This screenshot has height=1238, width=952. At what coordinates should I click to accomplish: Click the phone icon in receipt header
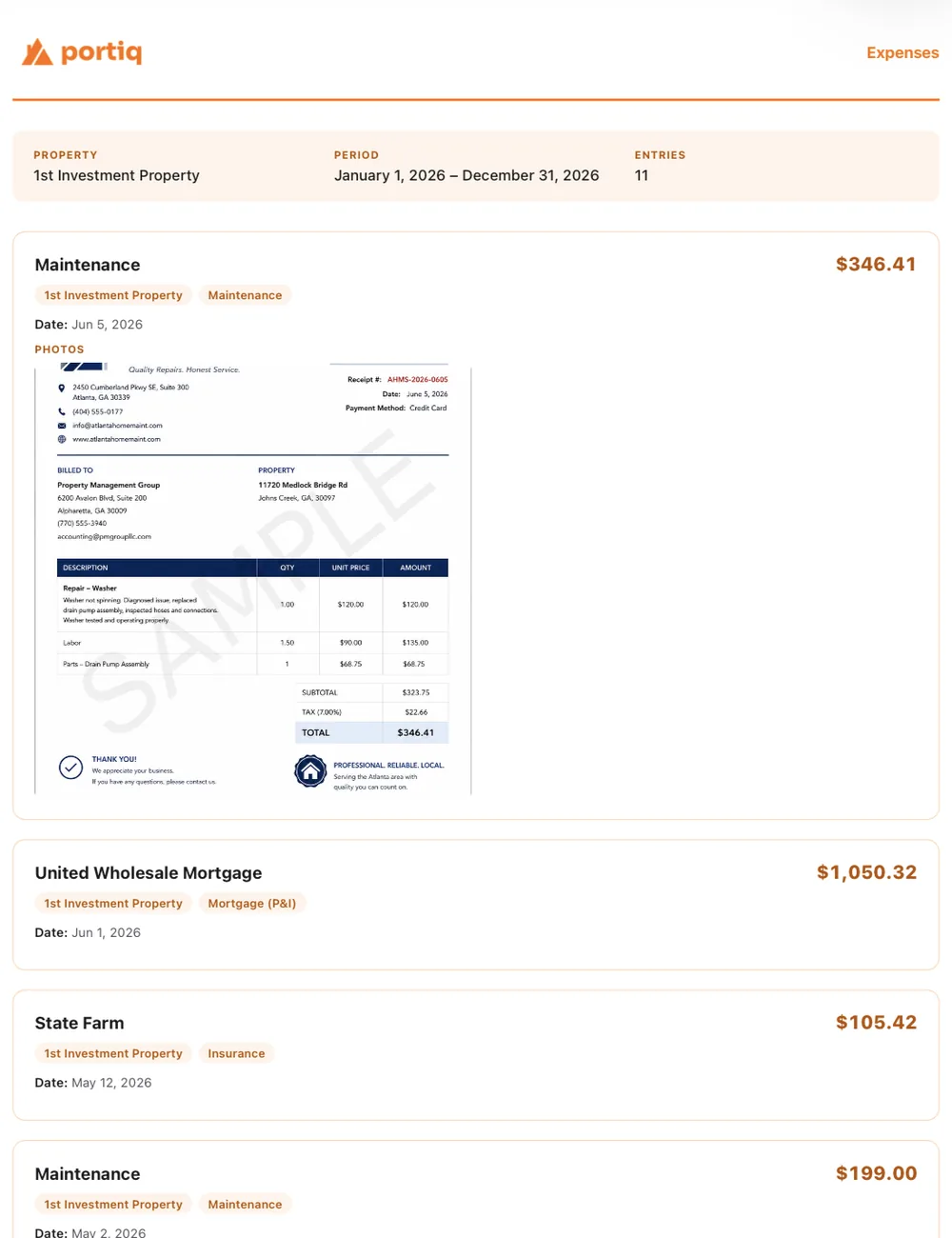coord(62,412)
